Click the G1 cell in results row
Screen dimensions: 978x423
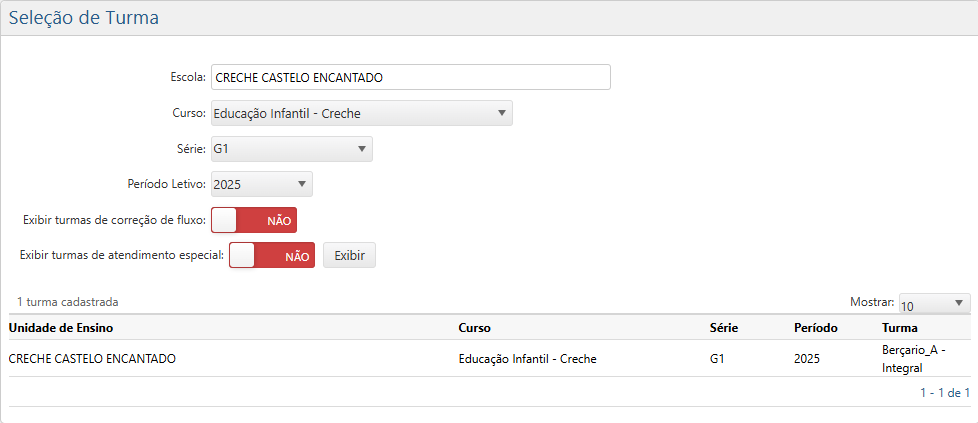pyautogui.click(x=717, y=358)
